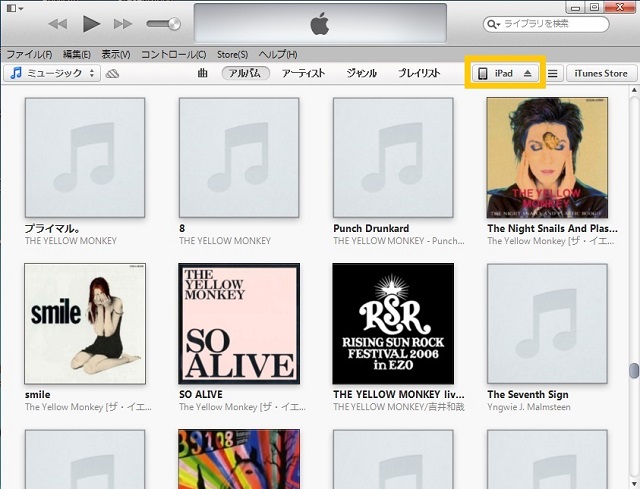Open the colorful 39108 album cover

239,459
